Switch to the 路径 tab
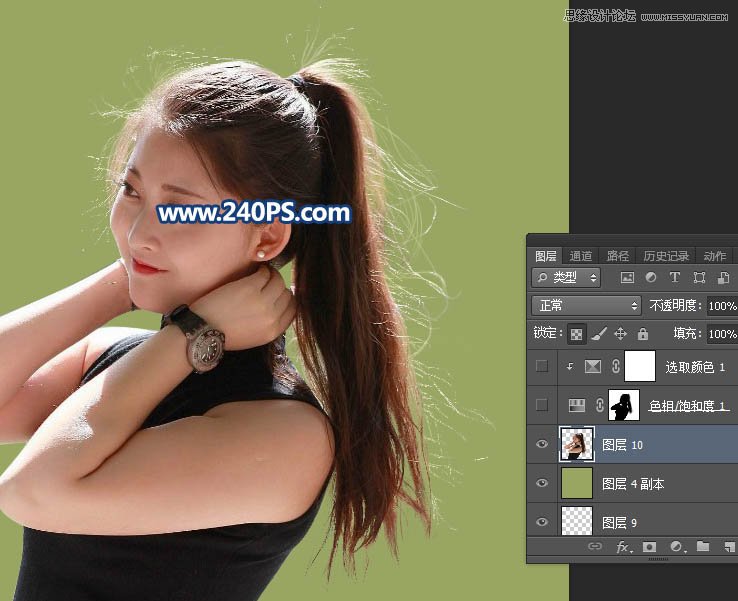 point(618,256)
